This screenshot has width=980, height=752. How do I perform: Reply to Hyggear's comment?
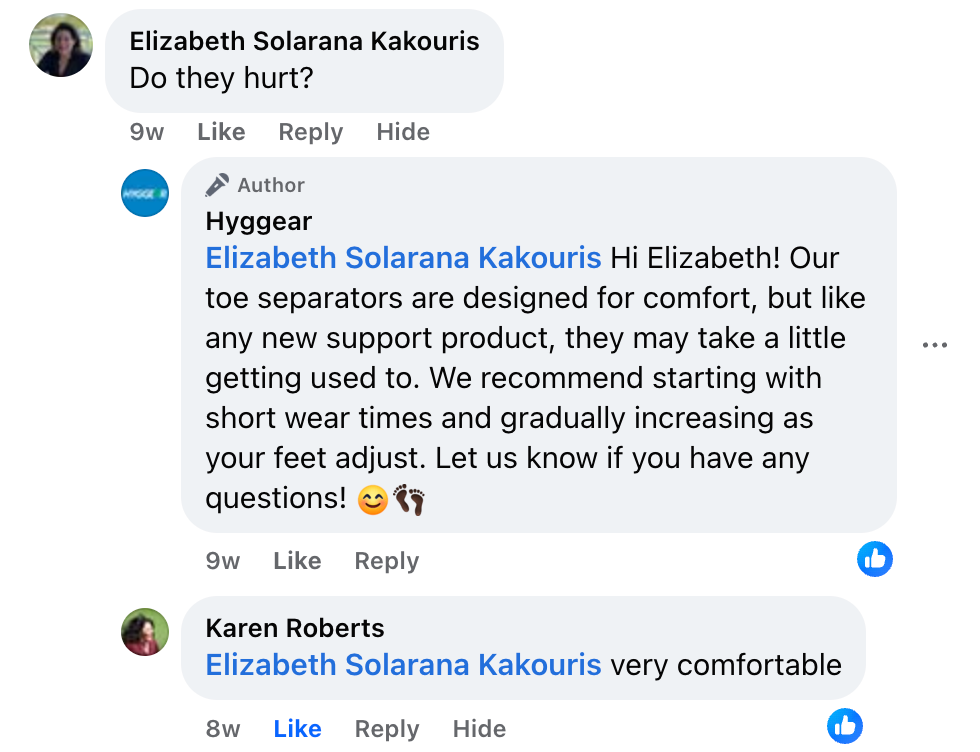tap(386, 561)
